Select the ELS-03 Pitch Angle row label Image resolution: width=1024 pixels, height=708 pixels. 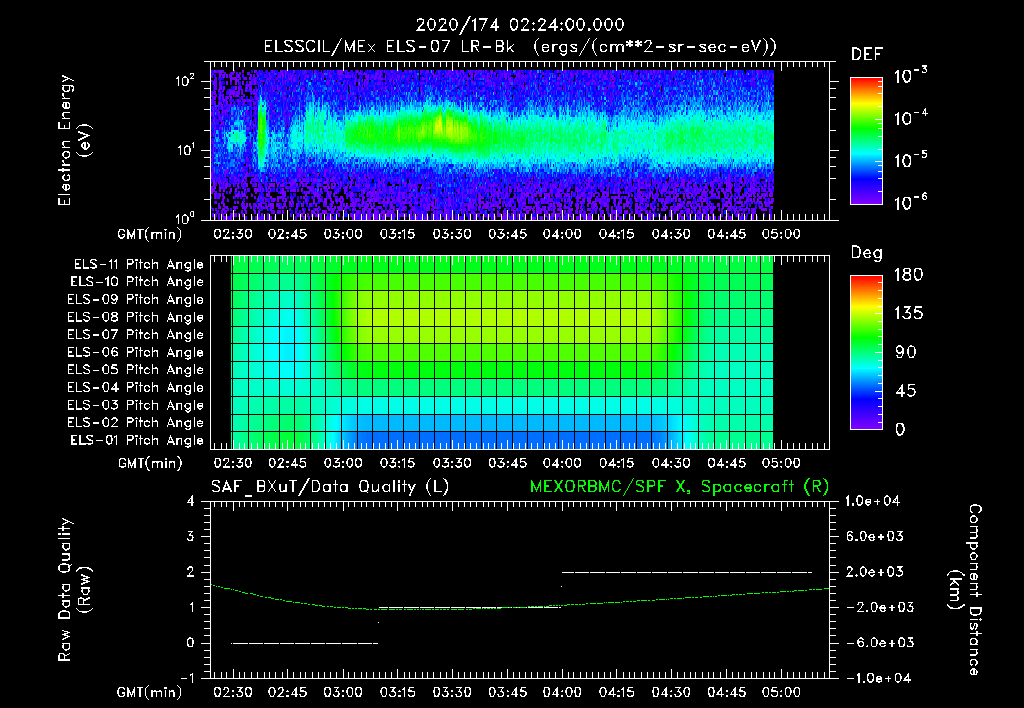(x=136, y=405)
